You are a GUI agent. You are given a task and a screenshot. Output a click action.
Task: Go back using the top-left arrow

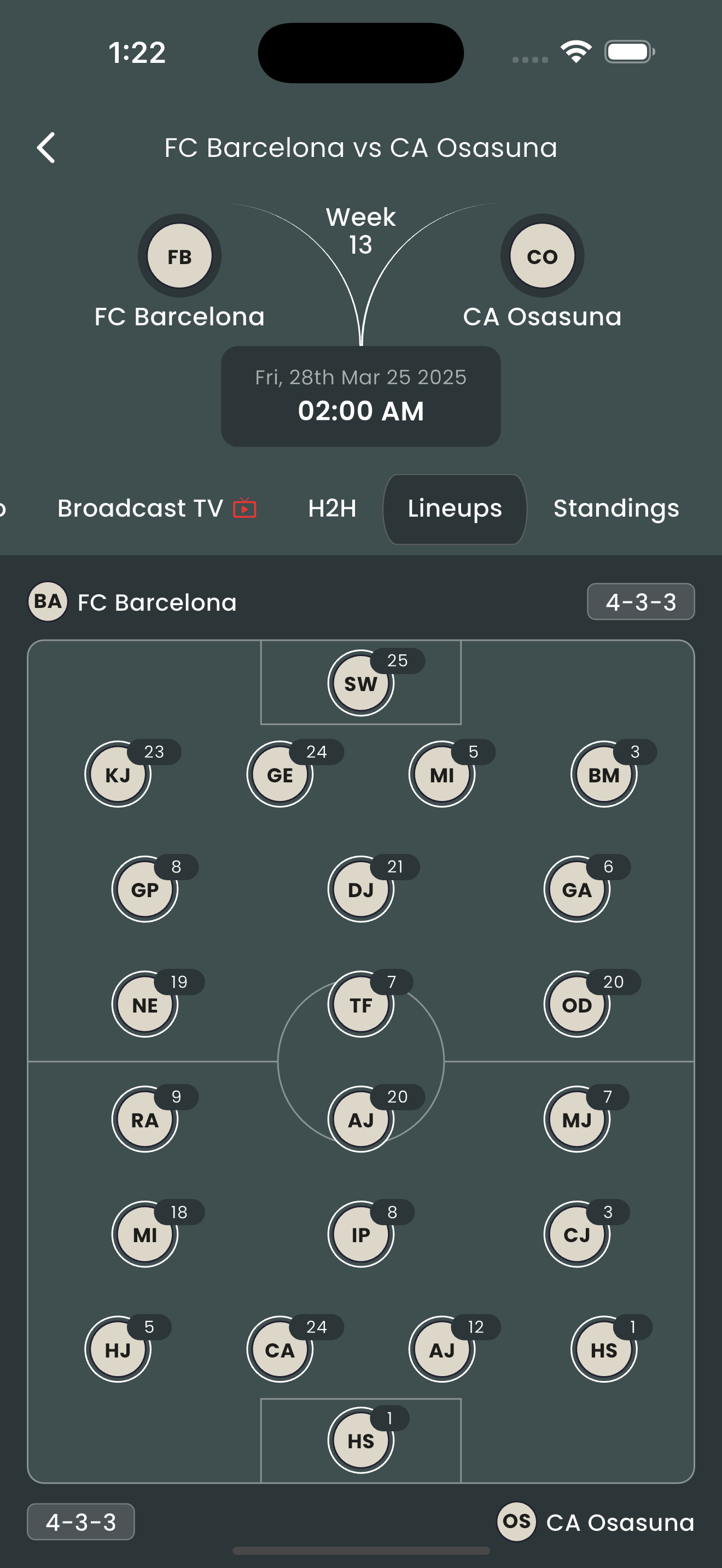pos(46,147)
